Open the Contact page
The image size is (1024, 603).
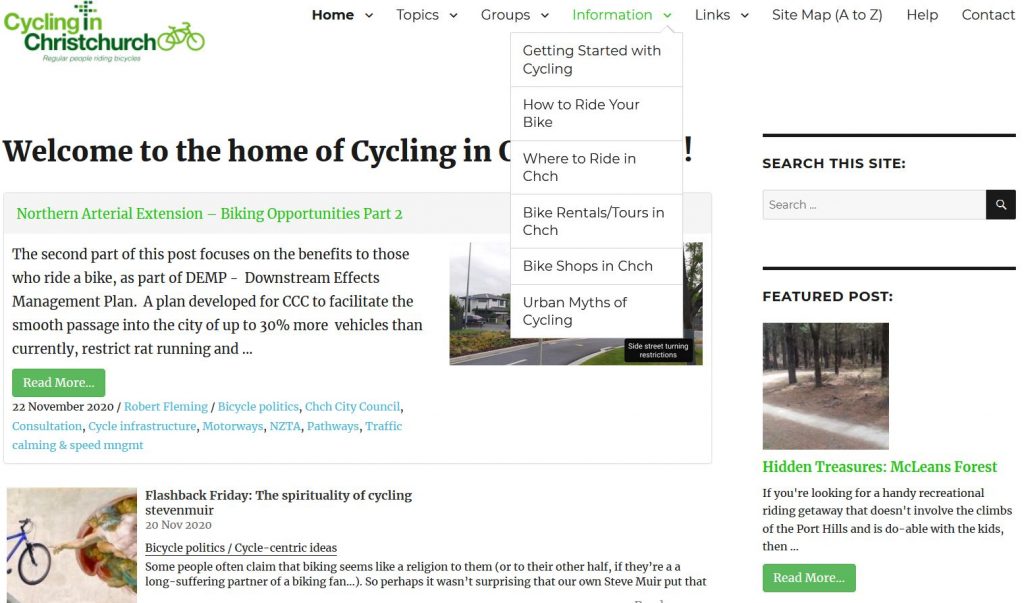coord(988,14)
